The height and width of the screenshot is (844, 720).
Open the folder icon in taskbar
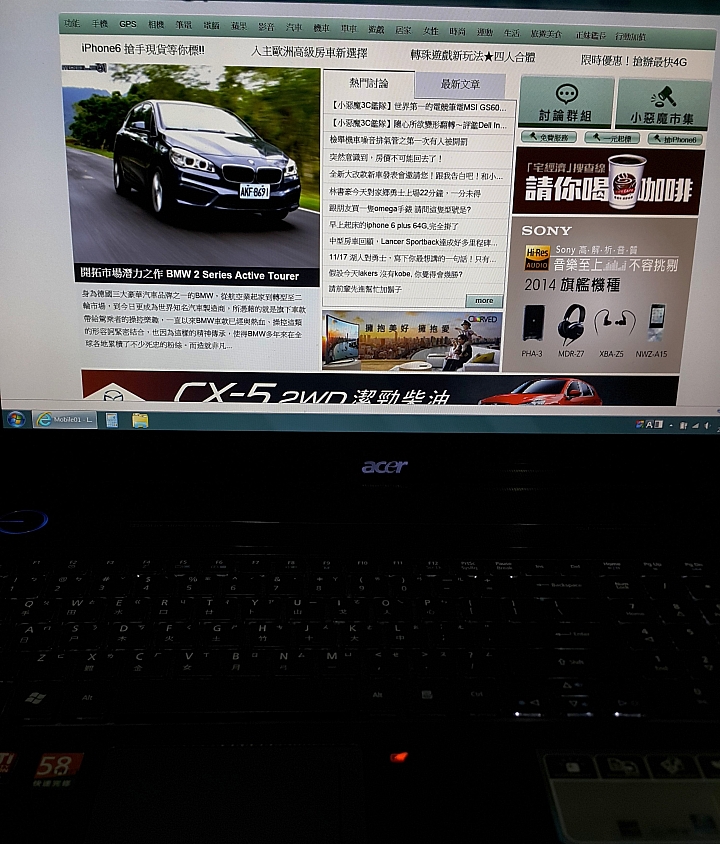[140, 420]
